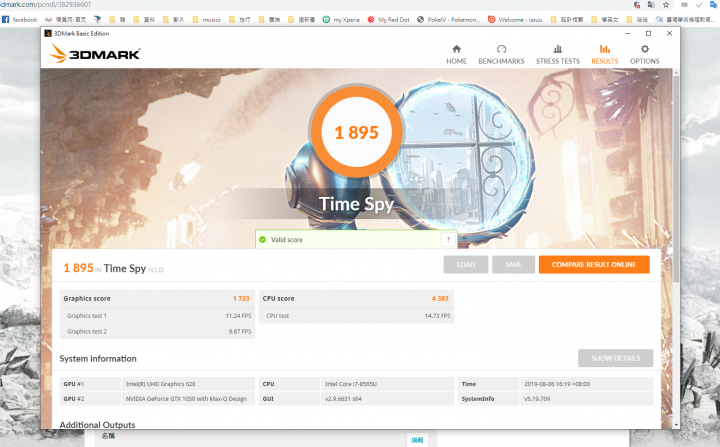This screenshot has height=447, width=720.
Task: Click the scrollbar down arrow in 3DMark
Action: pyautogui.click(x=676, y=425)
